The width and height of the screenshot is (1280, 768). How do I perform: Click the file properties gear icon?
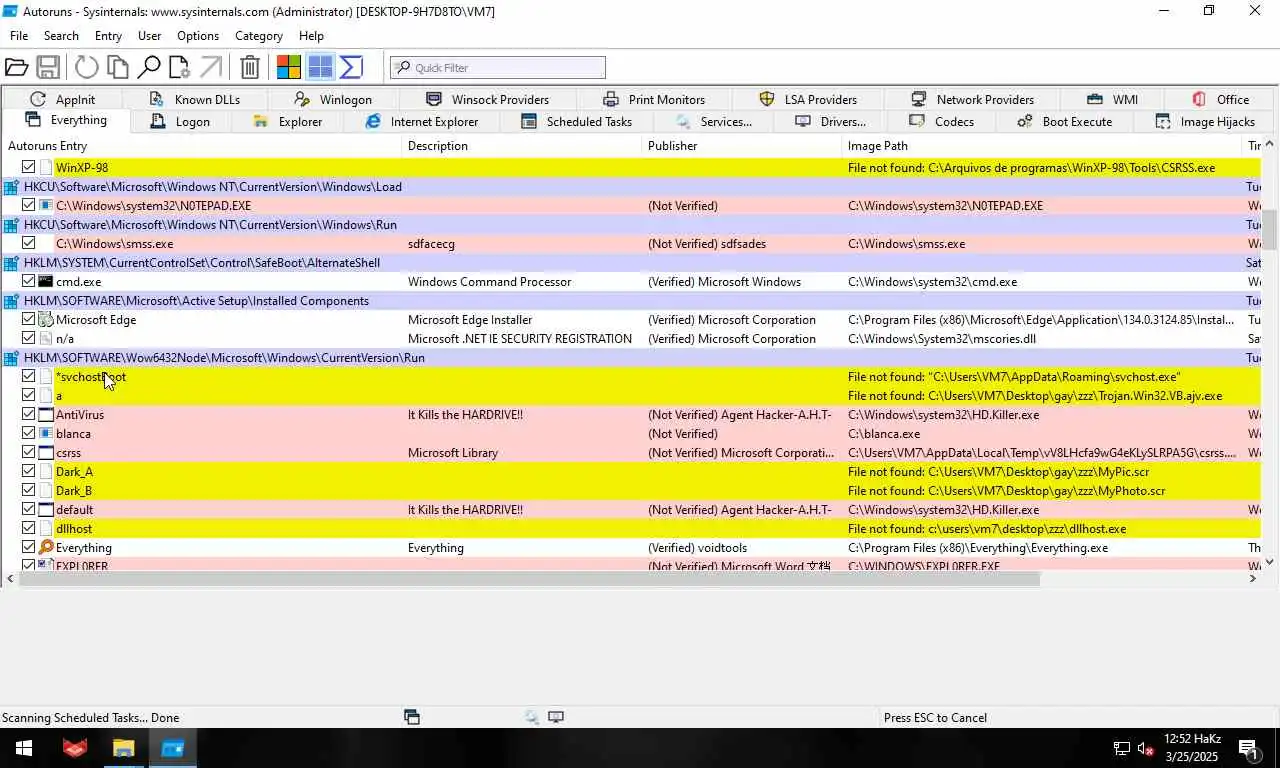[x=179, y=68]
